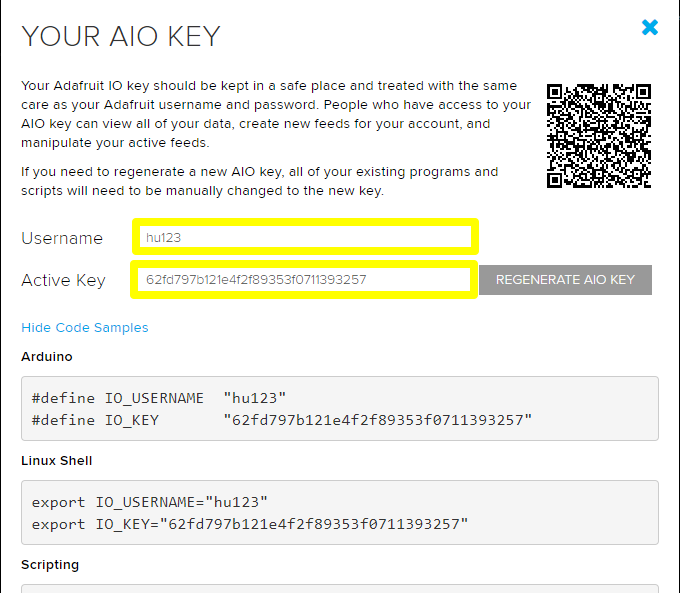The image size is (680, 593).
Task: Click the paragraph about keeping the key safe
Action: click(275, 114)
